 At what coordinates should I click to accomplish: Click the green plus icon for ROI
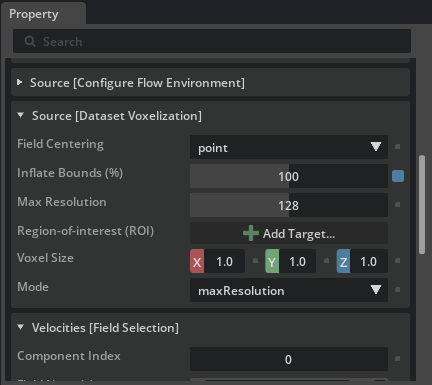[251, 233]
